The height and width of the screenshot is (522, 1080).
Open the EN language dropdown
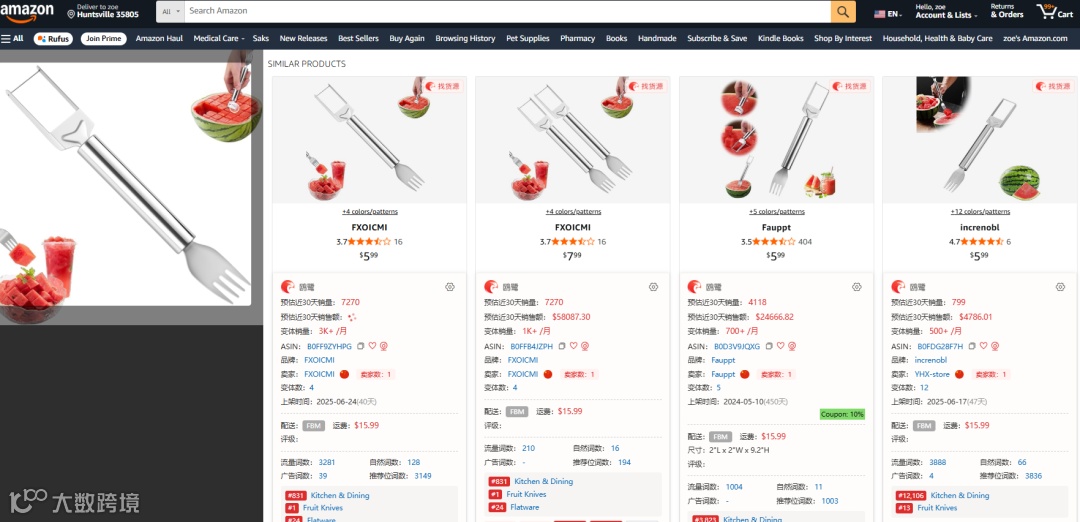(x=889, y=14)
